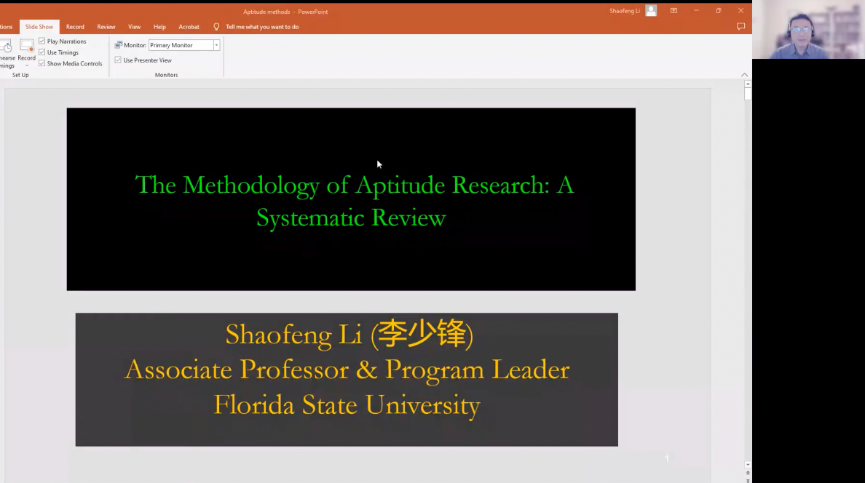Expand the Record button dropdown arrow
This screenshot has height=483, width=866.
26,66
